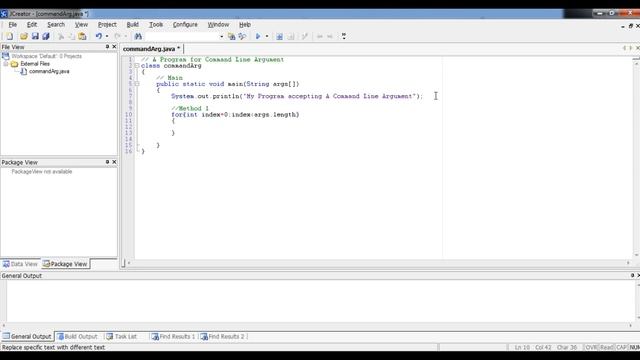Click the Find binoculars icon
This screenshot has height=360, width=640.
point(138,36)
